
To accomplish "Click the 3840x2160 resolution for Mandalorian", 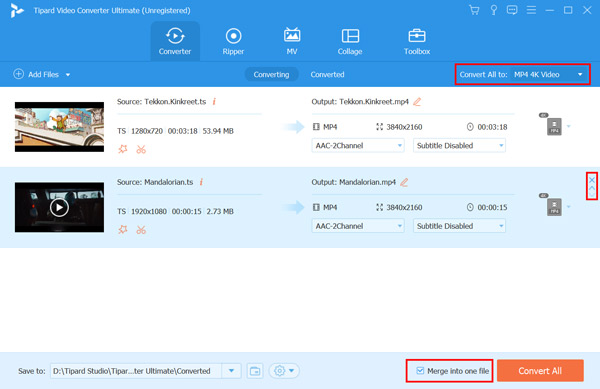I will click(404, 207).
